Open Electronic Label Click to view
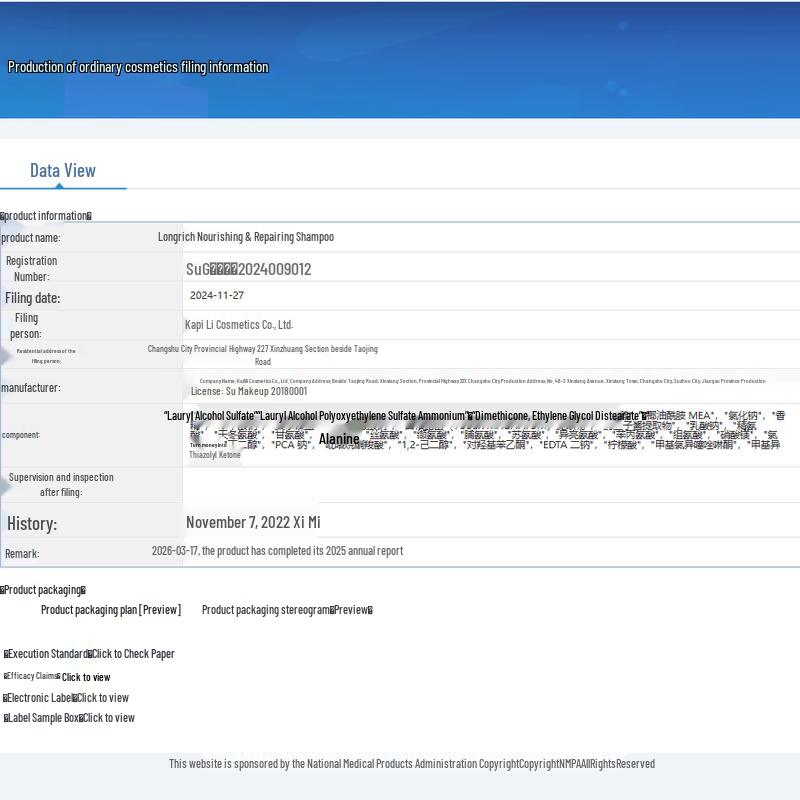This screenshot has height=800, width=800. coord(66,697)
